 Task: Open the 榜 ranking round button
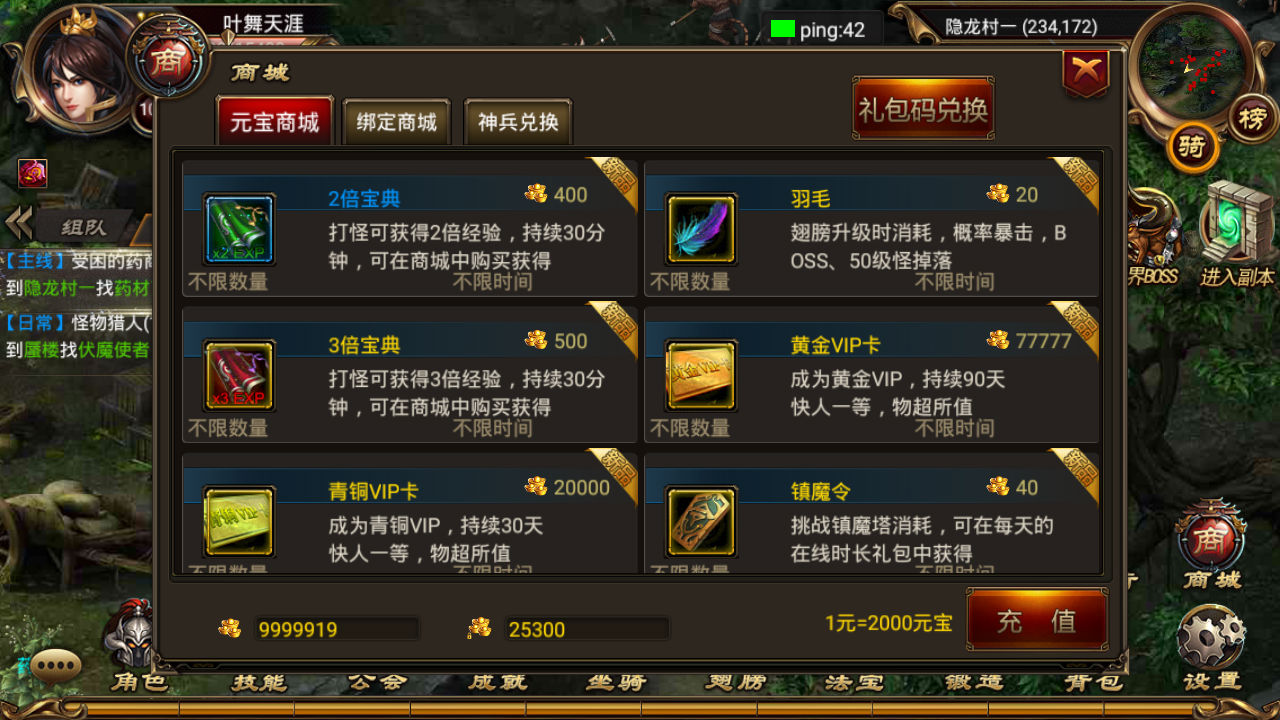coord(1253,119)
